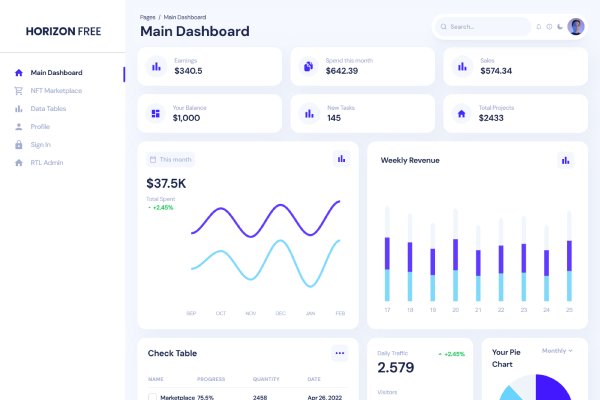Click the chart icon in Total Spent card
Screen dimensions: 600x400
pos(341,159)
